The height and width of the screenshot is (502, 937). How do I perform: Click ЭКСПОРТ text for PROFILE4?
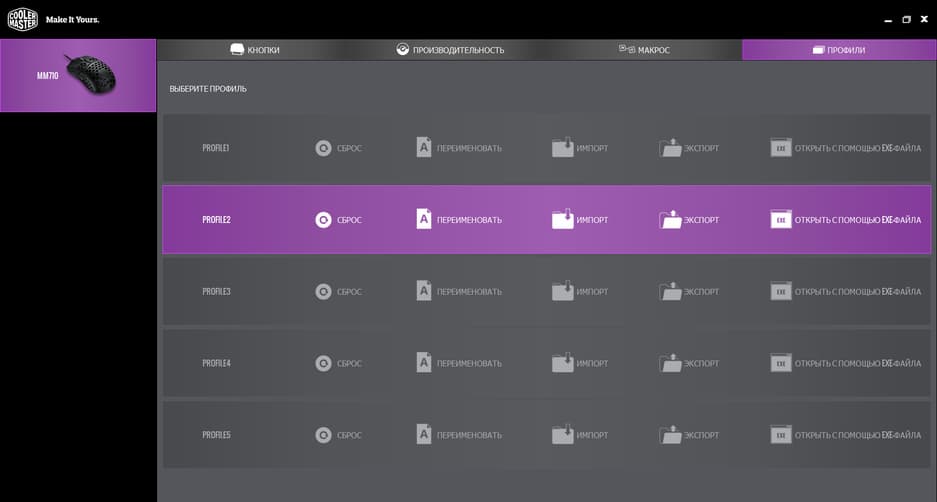point(702,363)
